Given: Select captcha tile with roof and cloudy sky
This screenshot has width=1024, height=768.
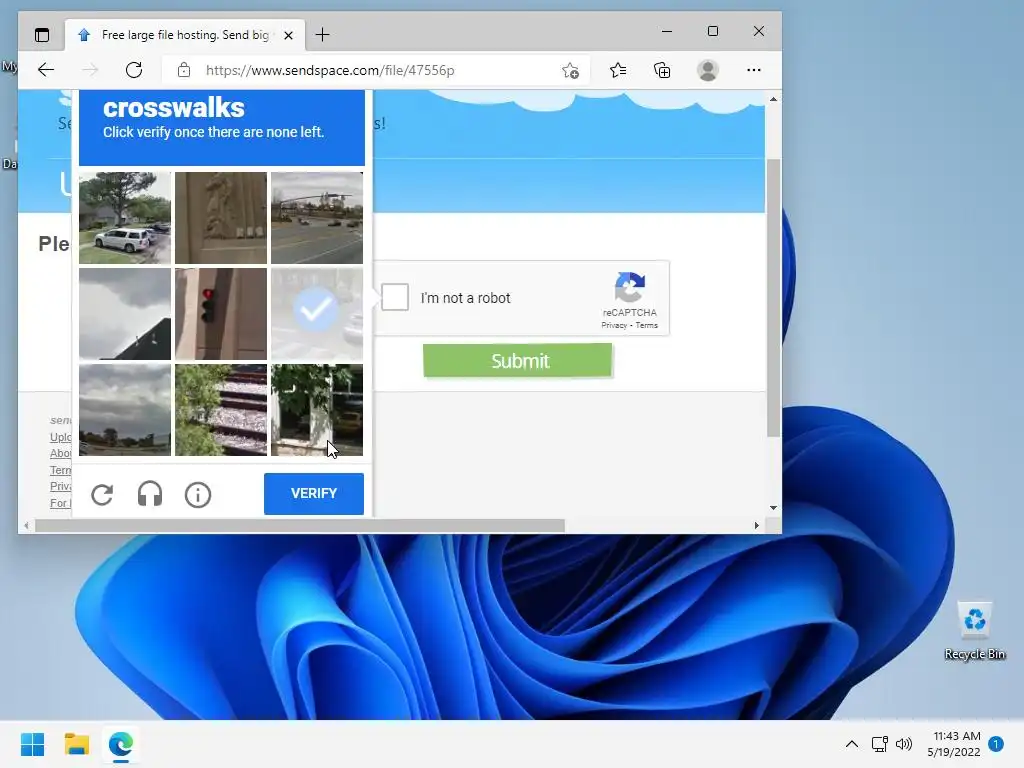Looking at the screenshot, I should [125, 314].
